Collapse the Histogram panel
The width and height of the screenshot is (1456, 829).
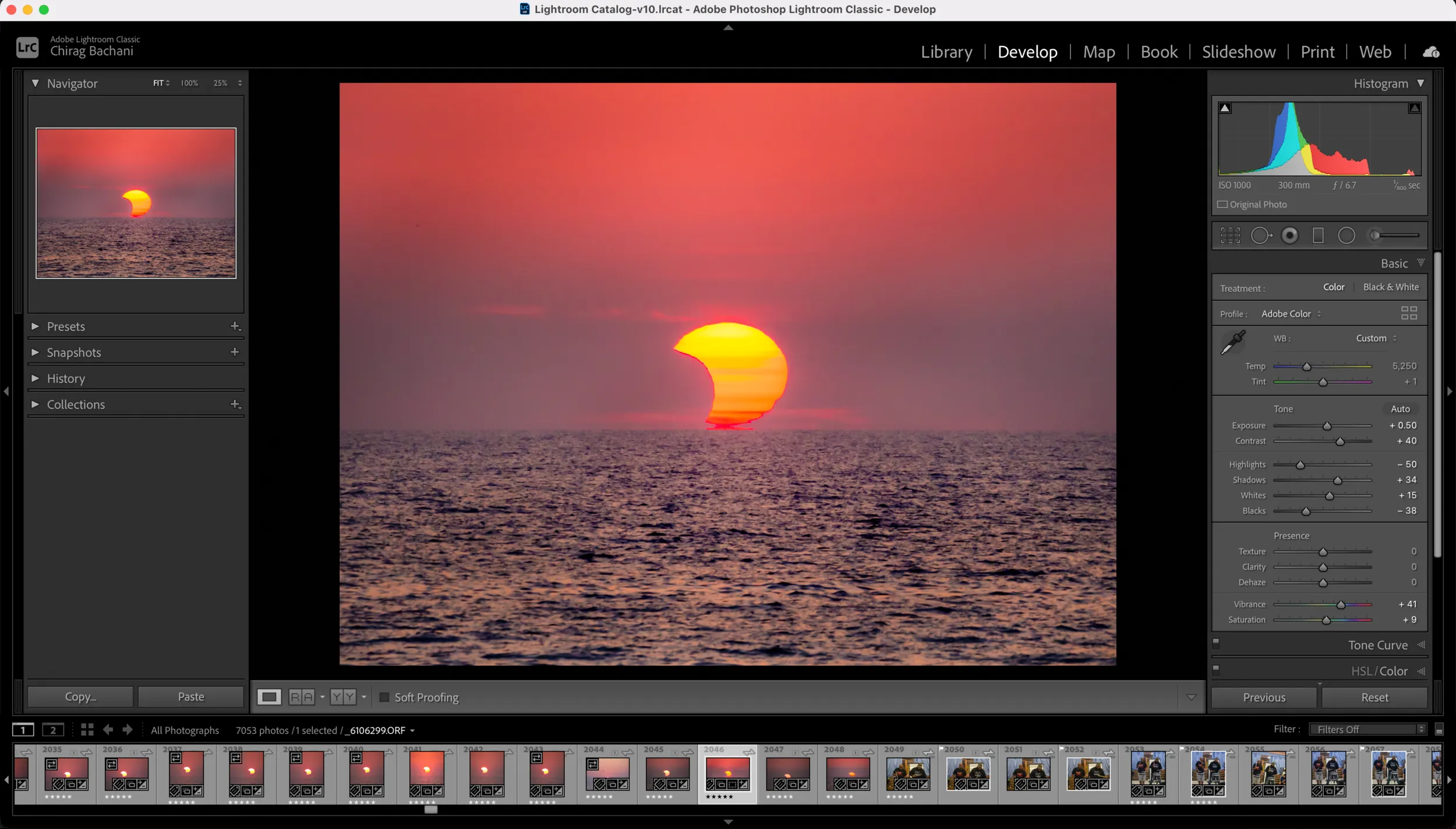[x=1420, y=83]
